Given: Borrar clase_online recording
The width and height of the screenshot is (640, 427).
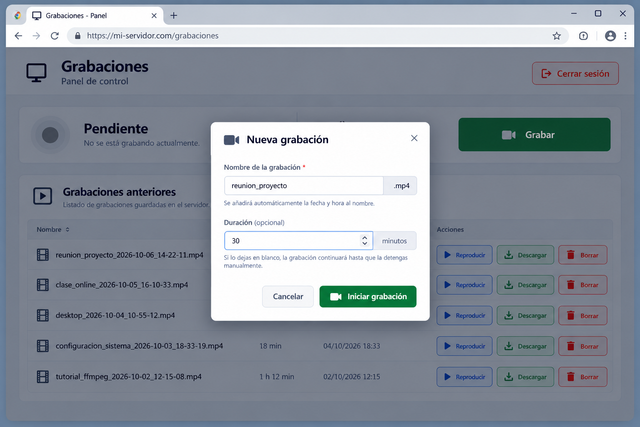Looking at the screenshot, I should pos(583,285).
